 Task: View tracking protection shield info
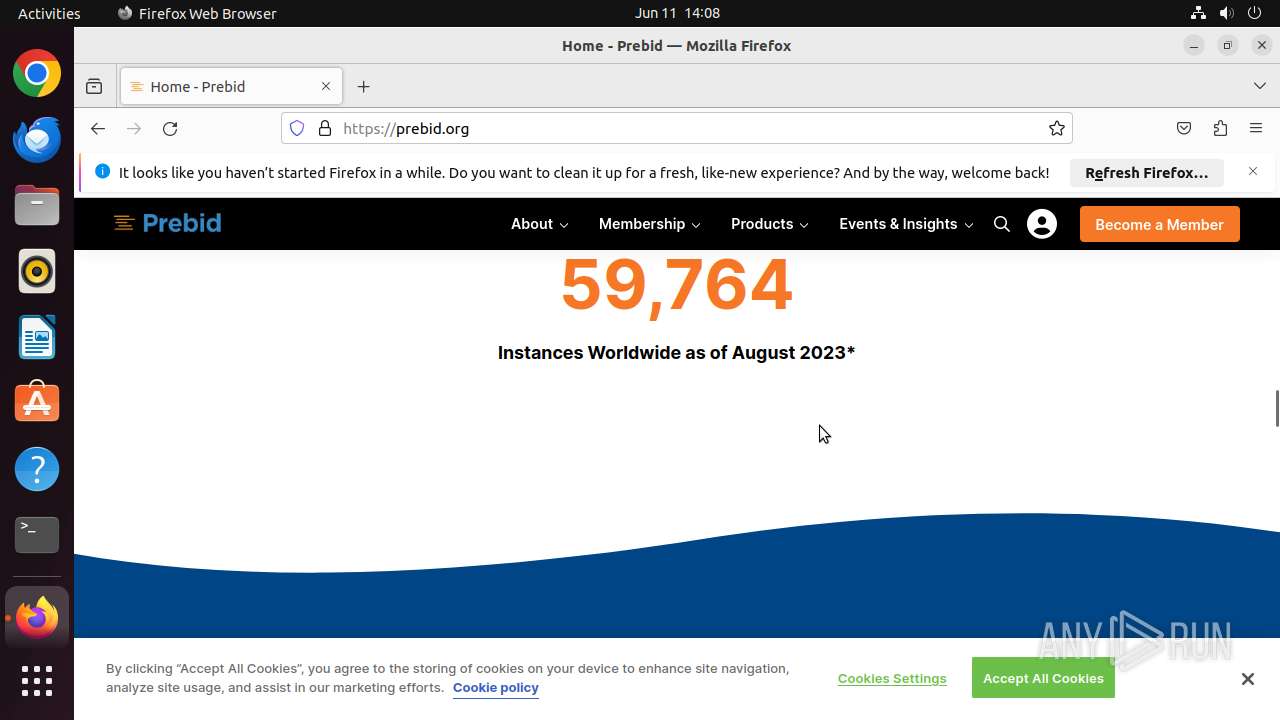(297, 128)
